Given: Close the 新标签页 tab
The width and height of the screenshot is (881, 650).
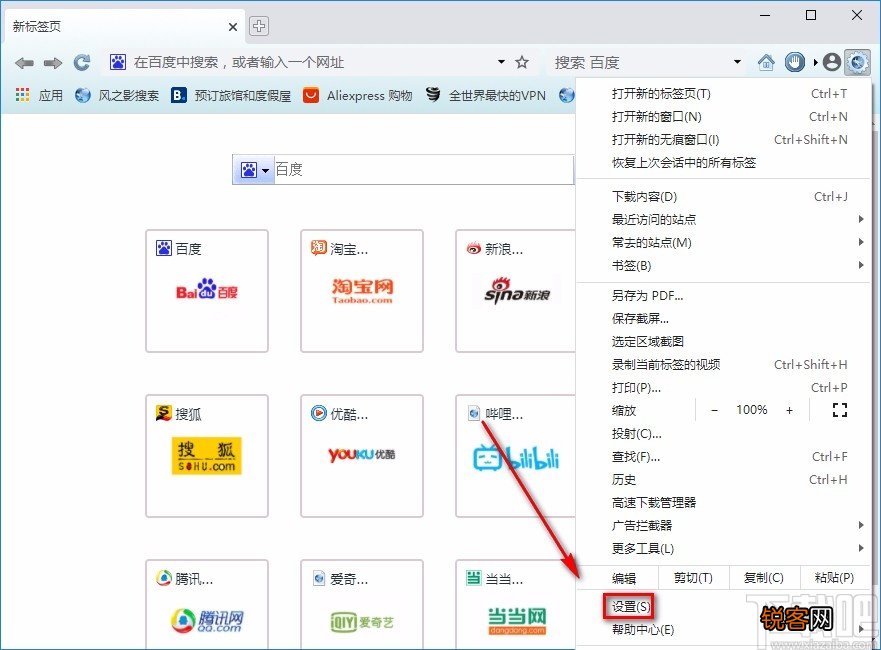Looking at the screenshot, I should 233,27.
